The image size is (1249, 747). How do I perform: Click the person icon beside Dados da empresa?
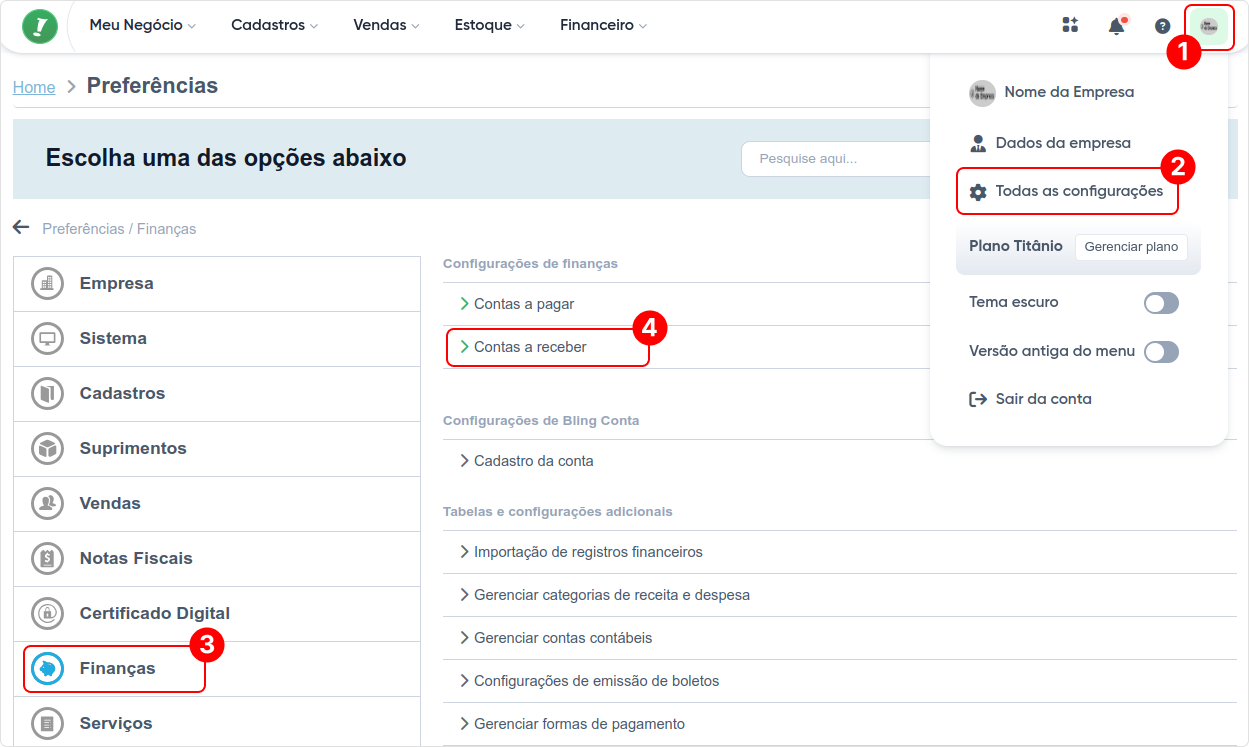[x=978, y=143]
